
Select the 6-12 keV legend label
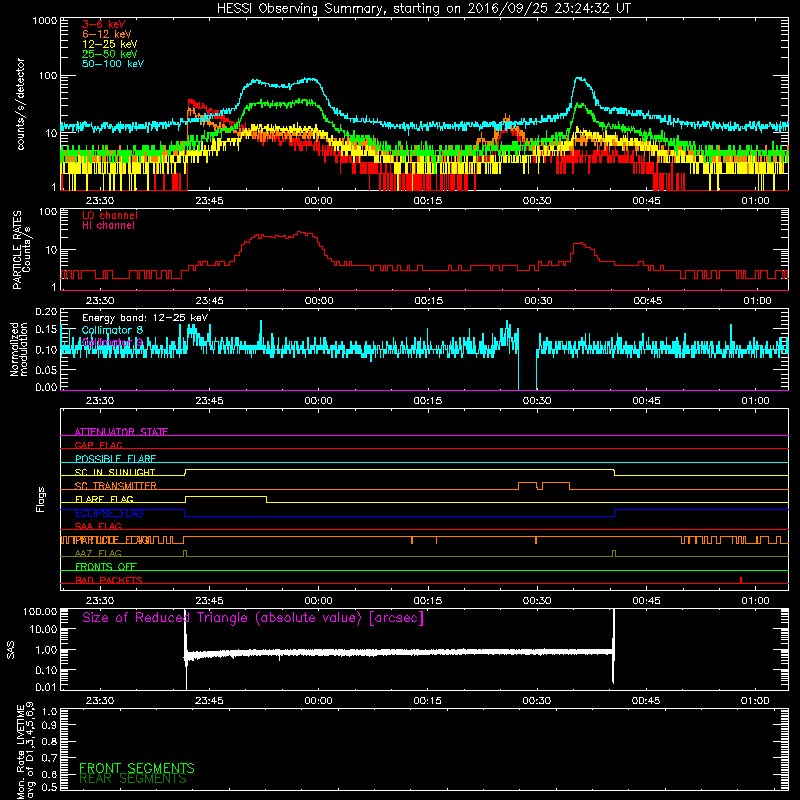coord(107,34)
